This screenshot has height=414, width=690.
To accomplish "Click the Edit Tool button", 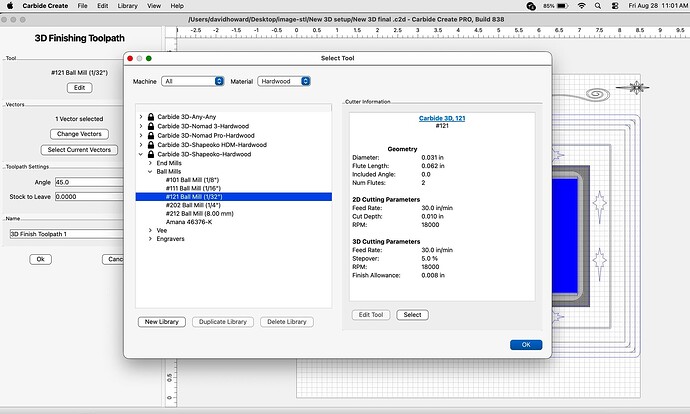I will [371, 315].
